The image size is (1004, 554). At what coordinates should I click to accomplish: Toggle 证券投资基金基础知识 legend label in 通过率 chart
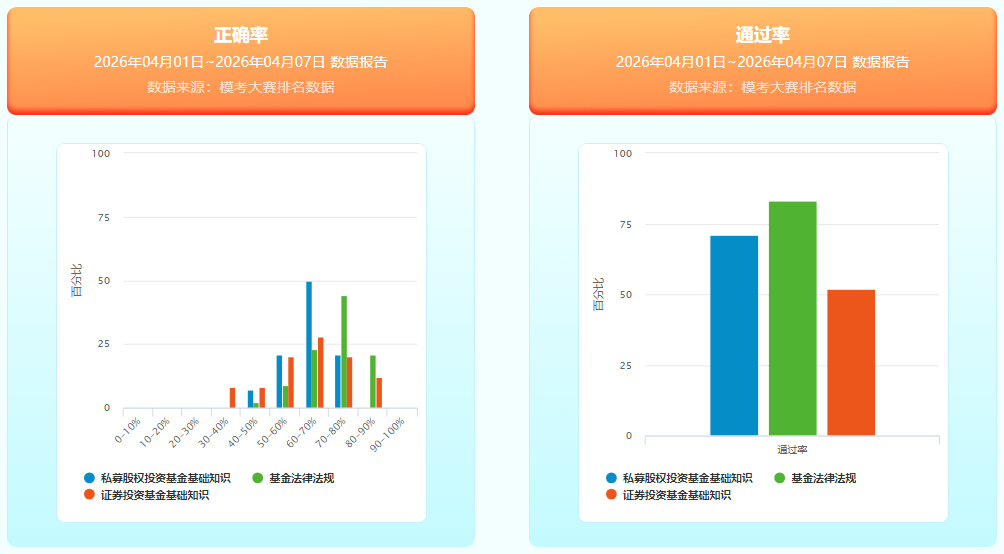tap(676, 494)
